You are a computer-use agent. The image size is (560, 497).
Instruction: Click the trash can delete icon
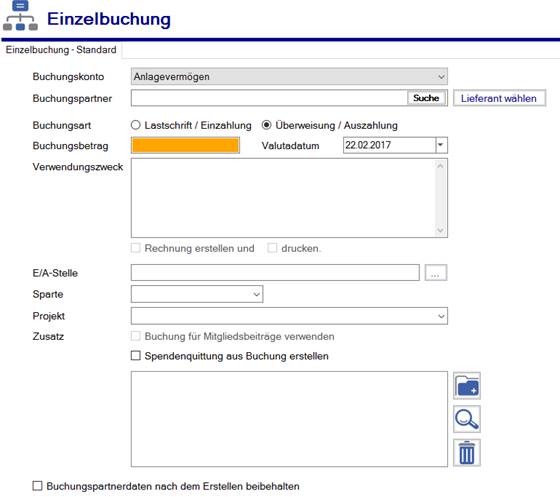pyautogui.click(x=467, y=453)
